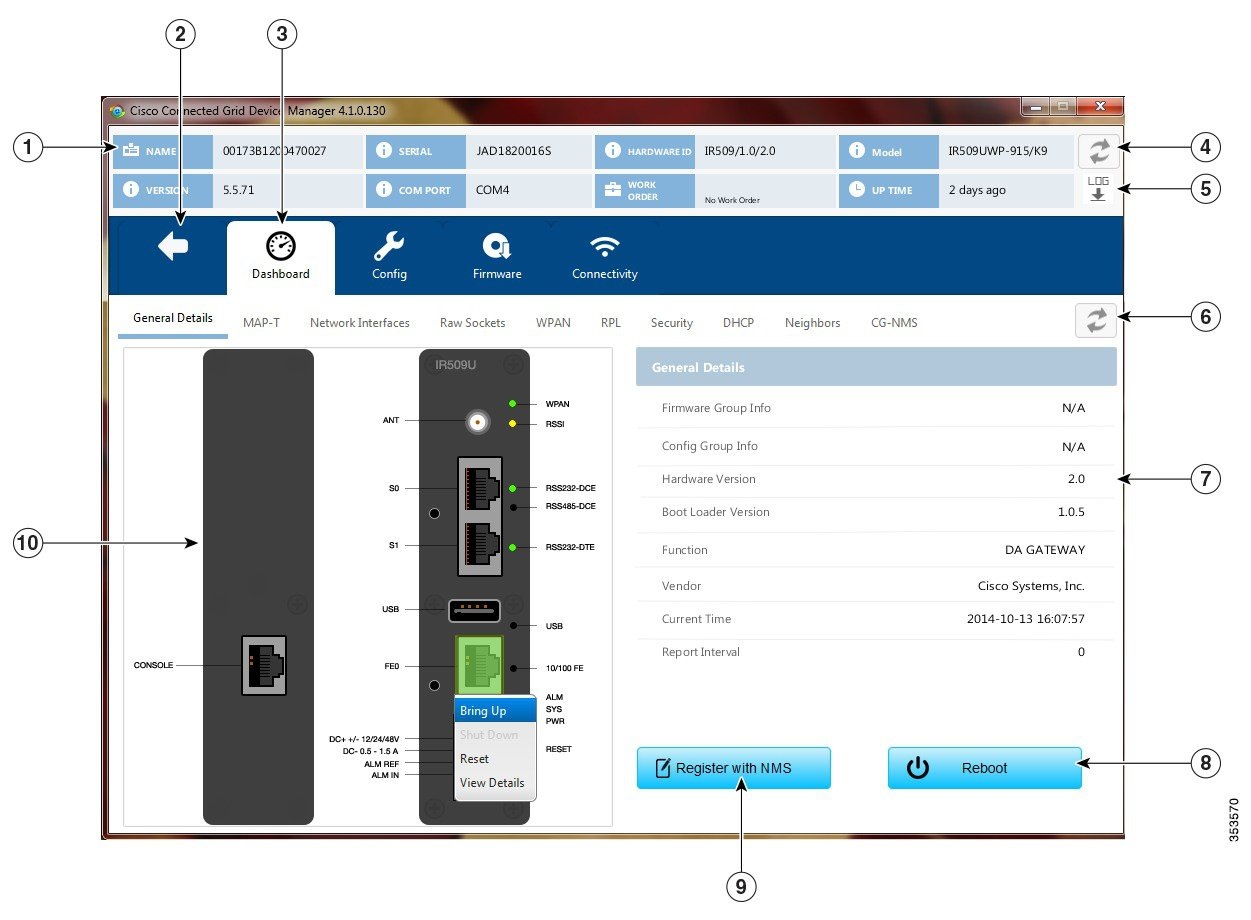Select the DHCP sub-tab
The width and height of the screenshot is (1251, 920).
pyautogui.click(x=738, y=323)
